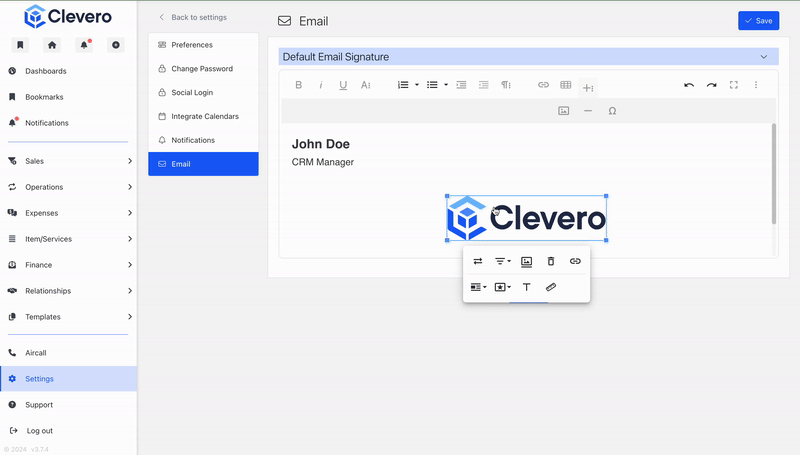800x455 pixels.
Task: Insert an unordered bullet list
Action: 432,85
